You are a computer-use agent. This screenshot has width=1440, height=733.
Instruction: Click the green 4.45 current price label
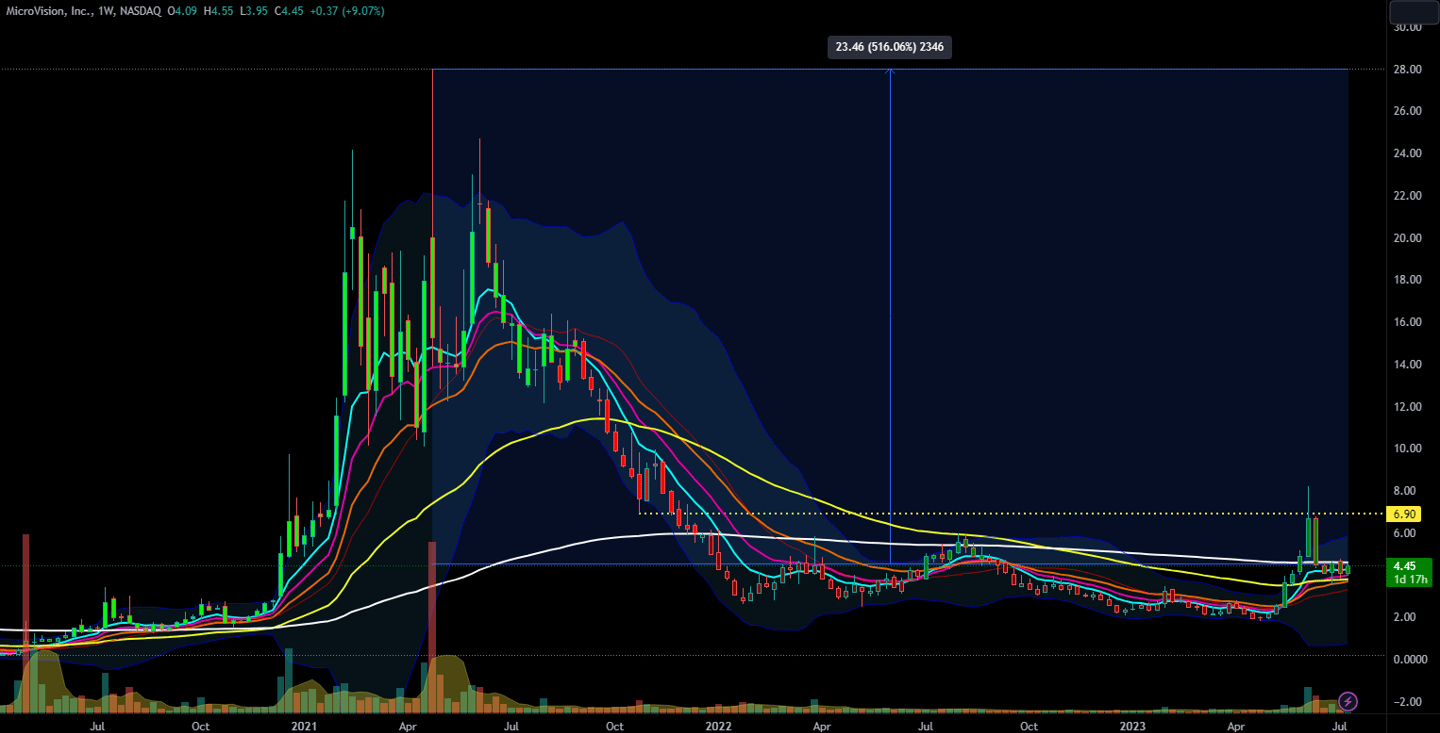tap(1405, 566)
